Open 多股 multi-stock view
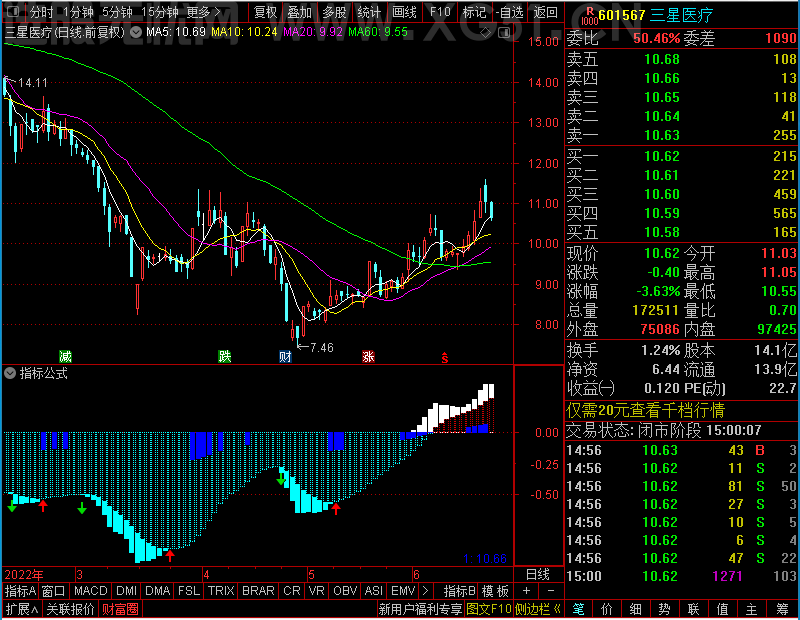Viewport: 800px width, 620px height. point(335,12)
